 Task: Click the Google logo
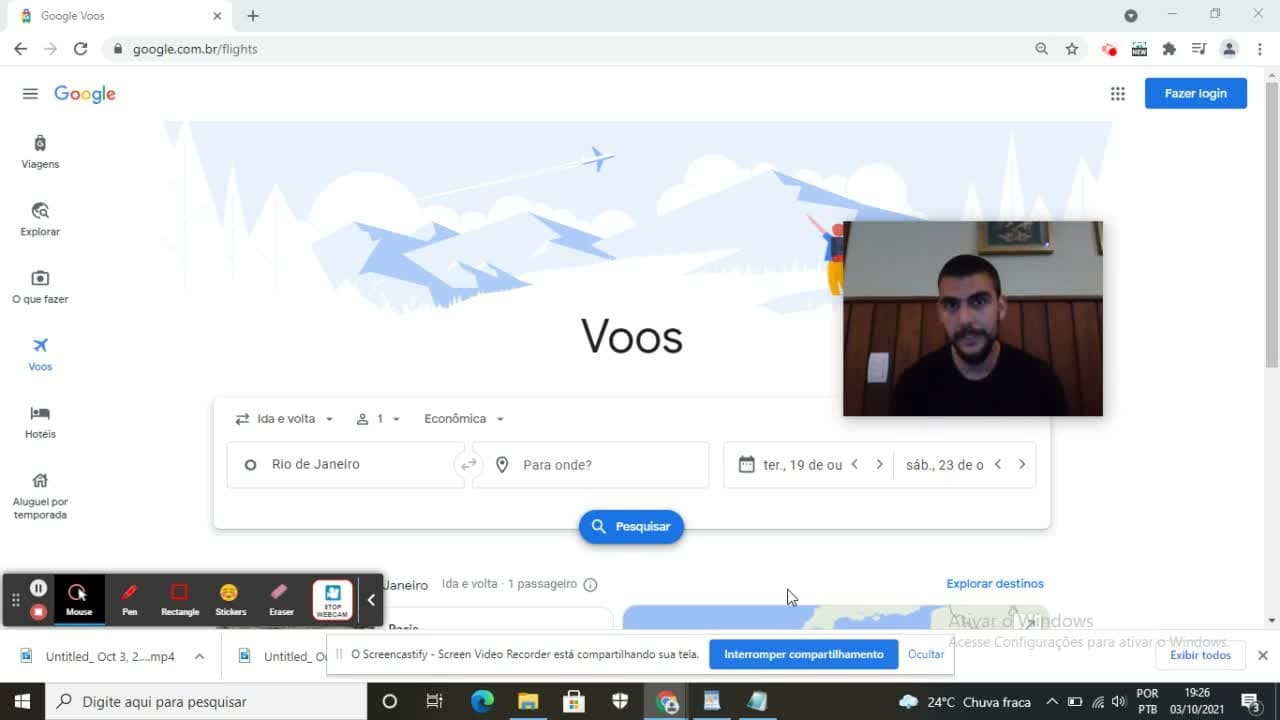[x=85, y=94]
